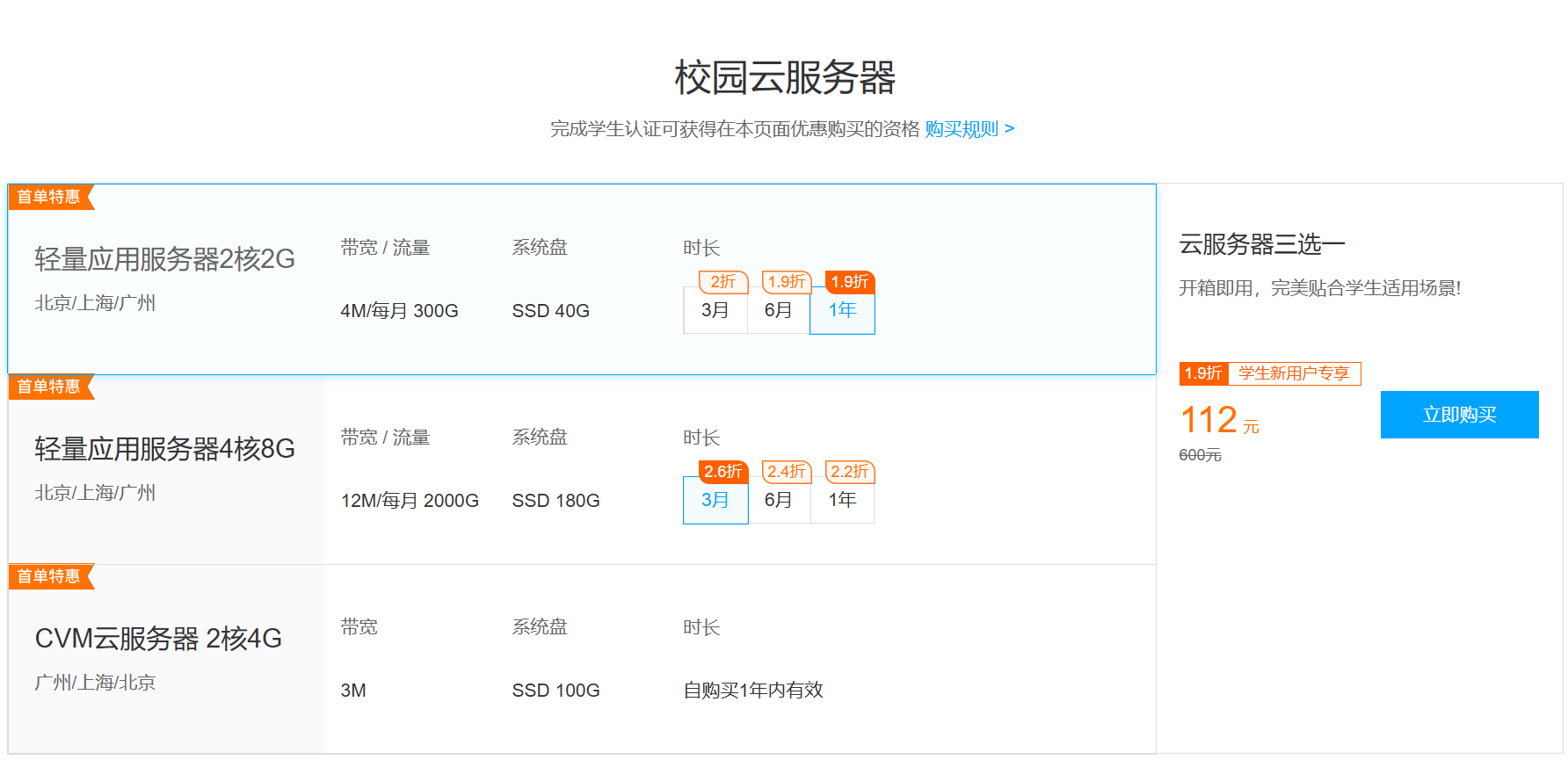The image size is (1568, 767).
Task: Select the 轻量应用服务器2核2G product title
Action: [x=164, y=259]
